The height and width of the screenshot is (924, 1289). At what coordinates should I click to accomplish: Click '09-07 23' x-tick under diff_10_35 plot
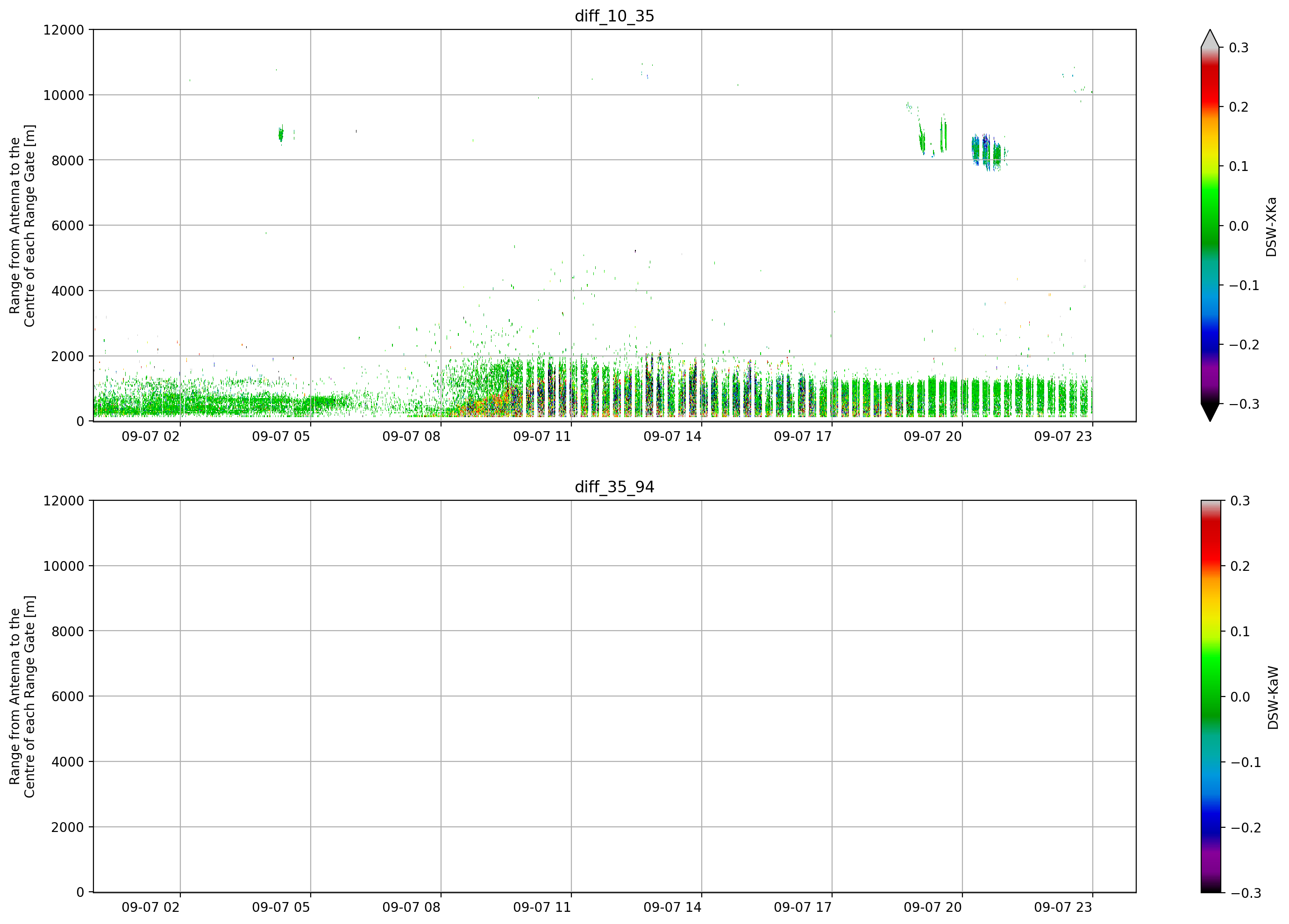coord(1063,436)
